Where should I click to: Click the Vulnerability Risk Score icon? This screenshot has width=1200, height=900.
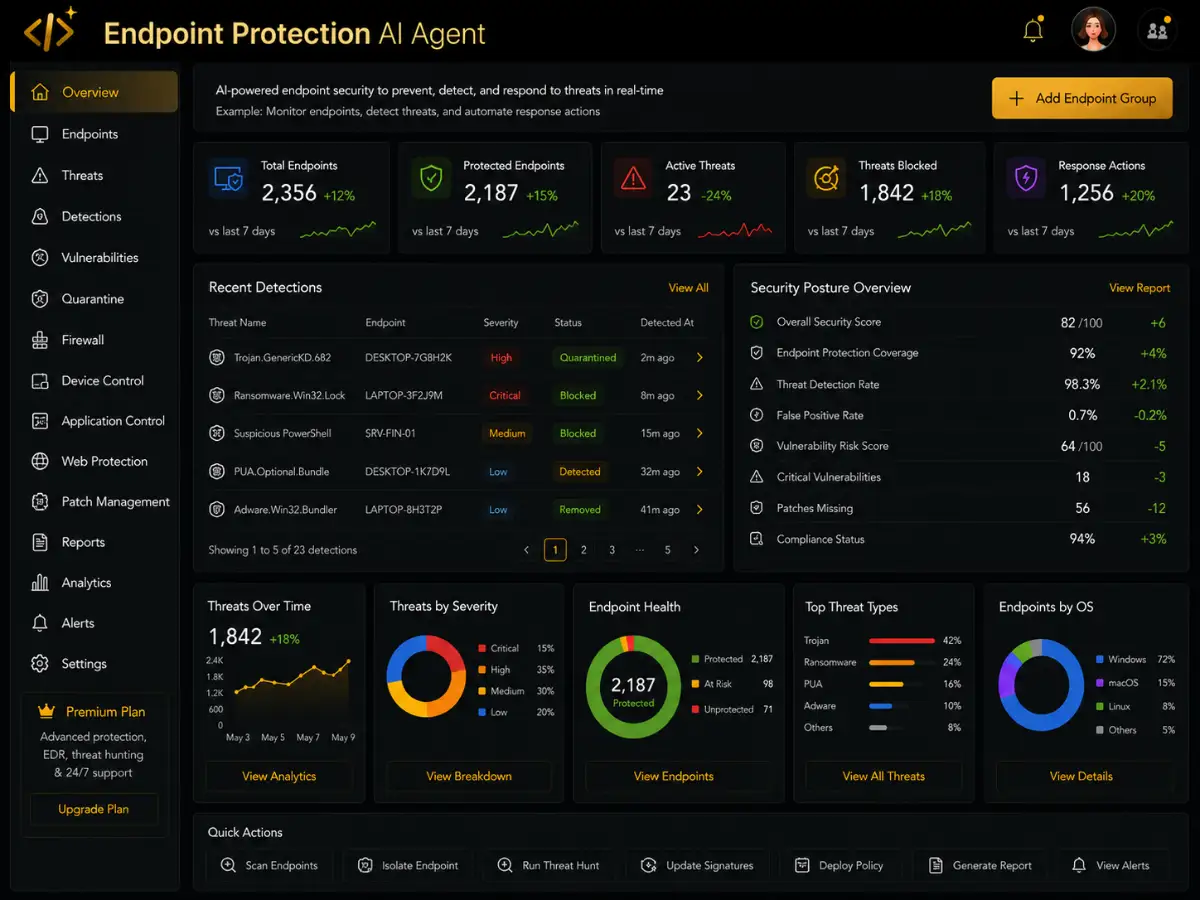coord(756,446)
